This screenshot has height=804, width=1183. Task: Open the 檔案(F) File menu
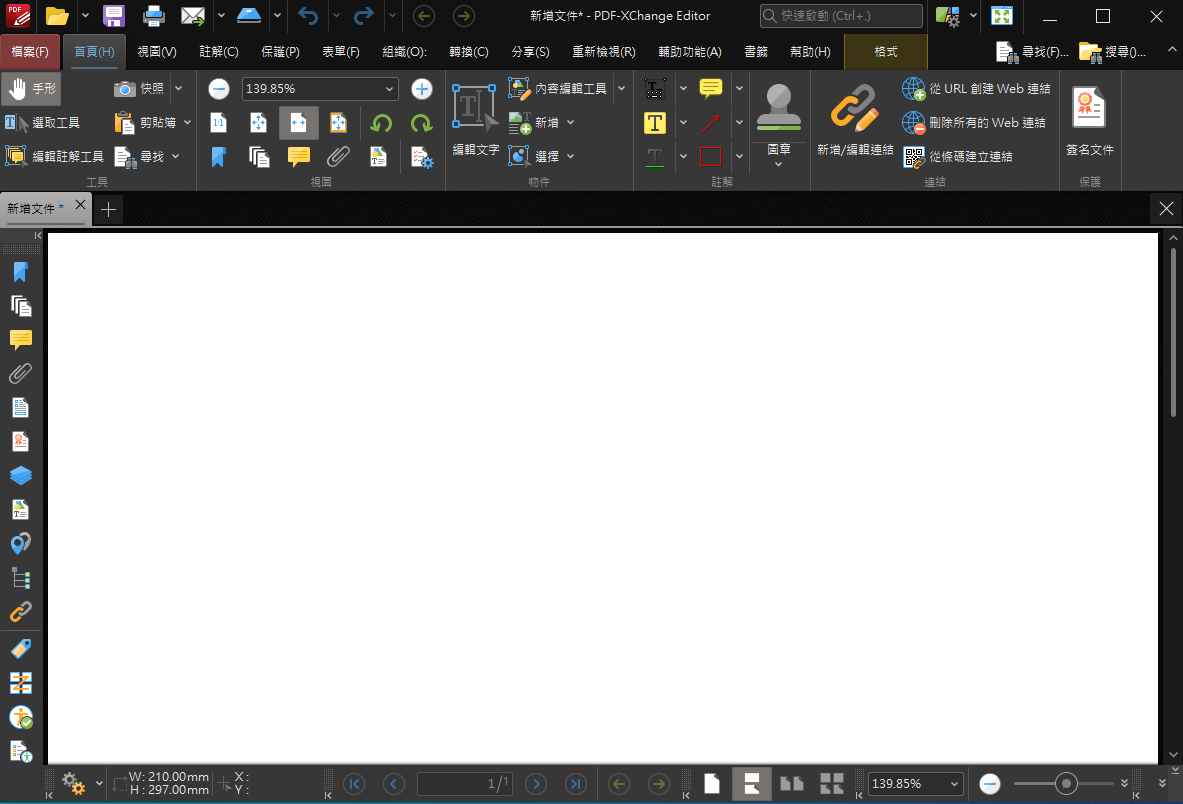tap(30, 52)
